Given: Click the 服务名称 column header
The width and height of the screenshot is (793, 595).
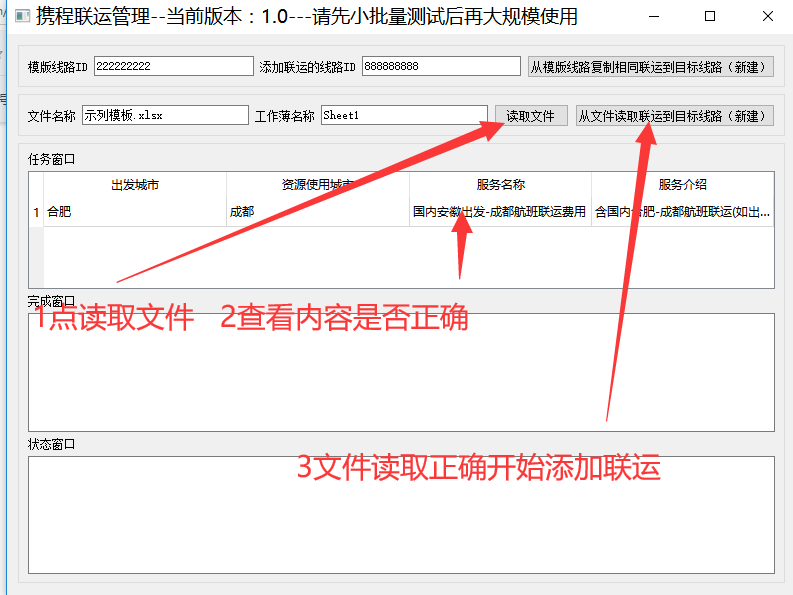Looking at the screenshot, I should [500, 185].
